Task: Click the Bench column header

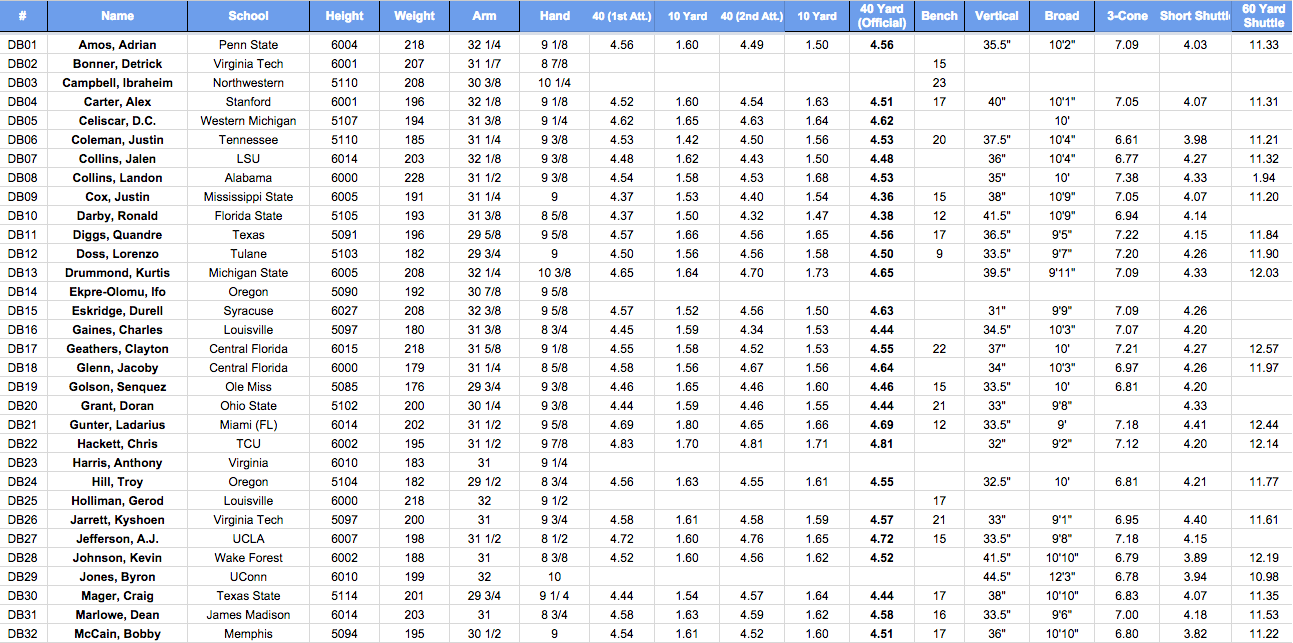Action: [x=939, y=16]
